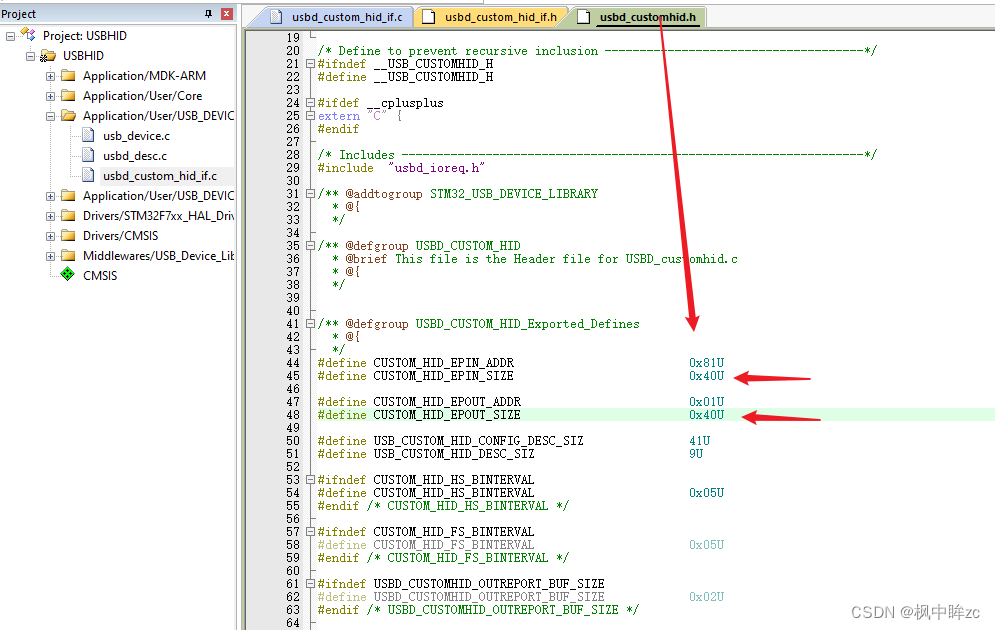This screenshot has width=995, height=630.
Task: Click the green CMSIS component diamond icon
Action: coord(67,275)
